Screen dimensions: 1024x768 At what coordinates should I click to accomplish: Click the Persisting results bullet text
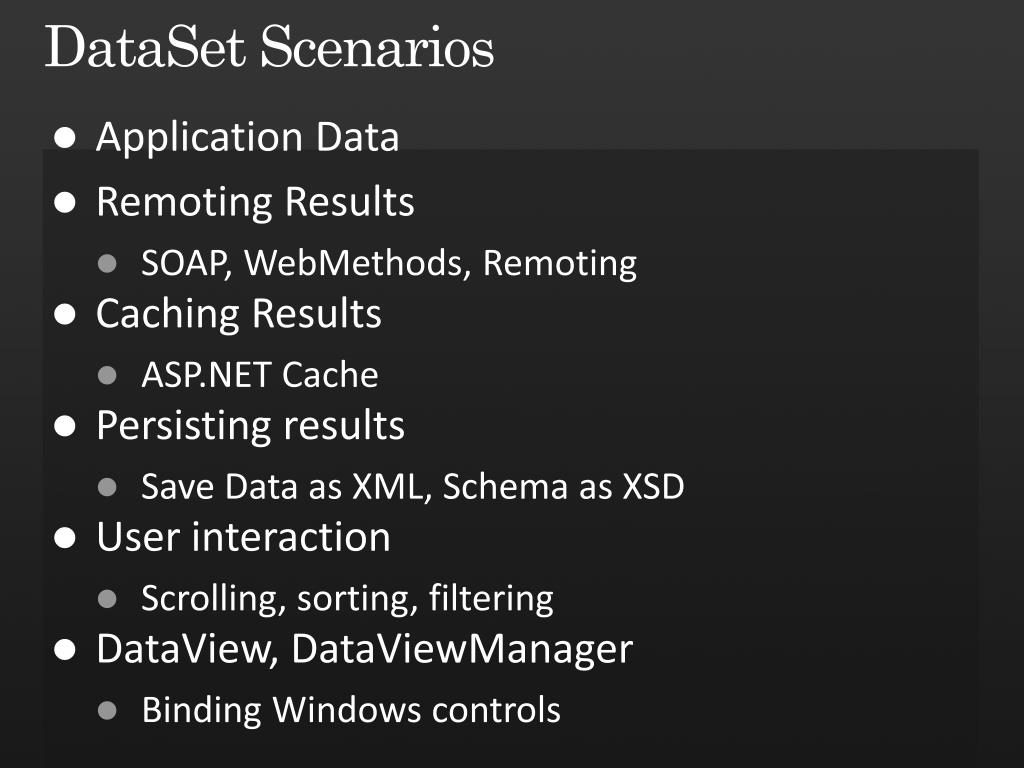tap(250, 426)
